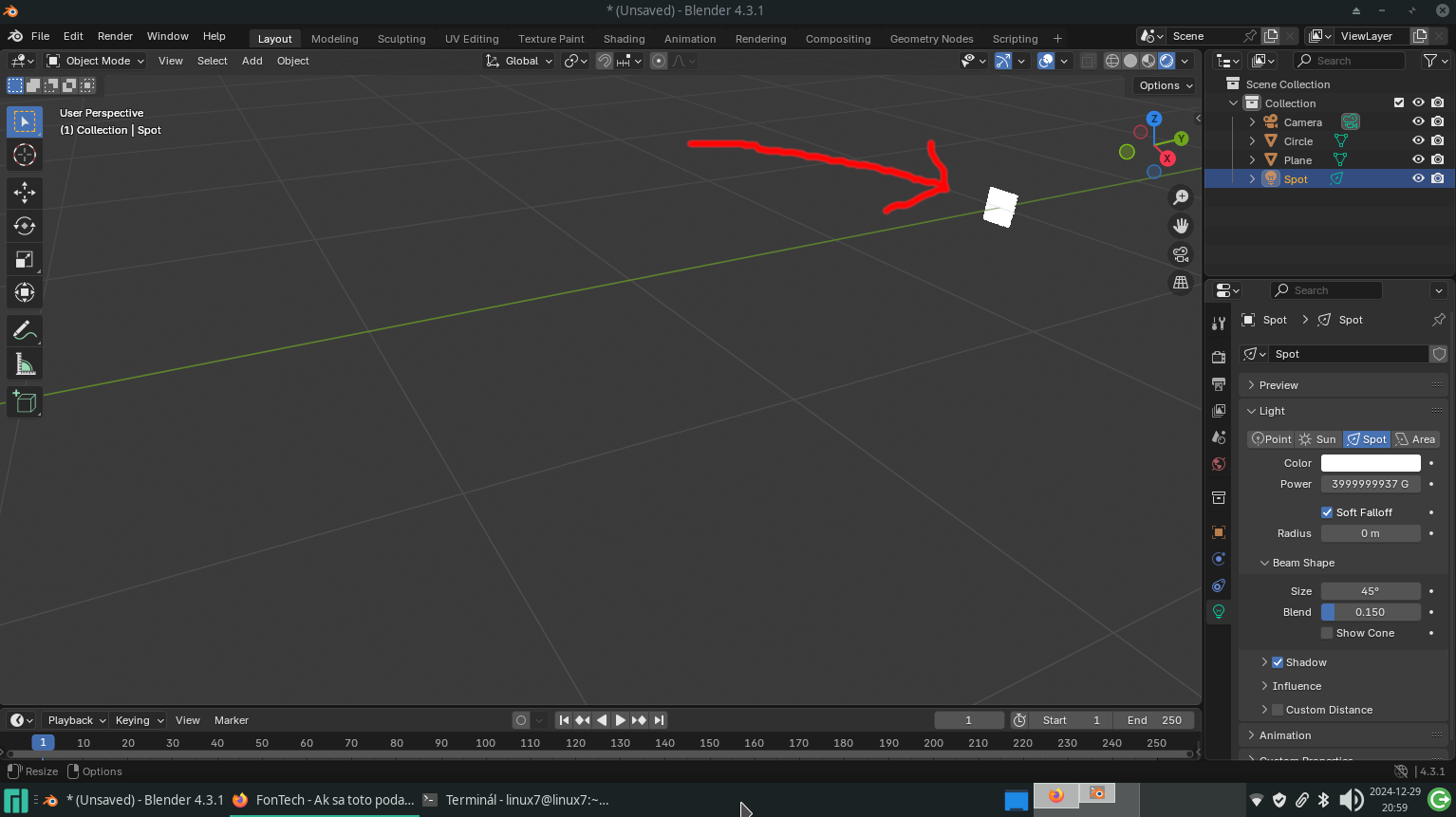Open the Render menu
1456x817 pixels.
(x=115, y=36)
